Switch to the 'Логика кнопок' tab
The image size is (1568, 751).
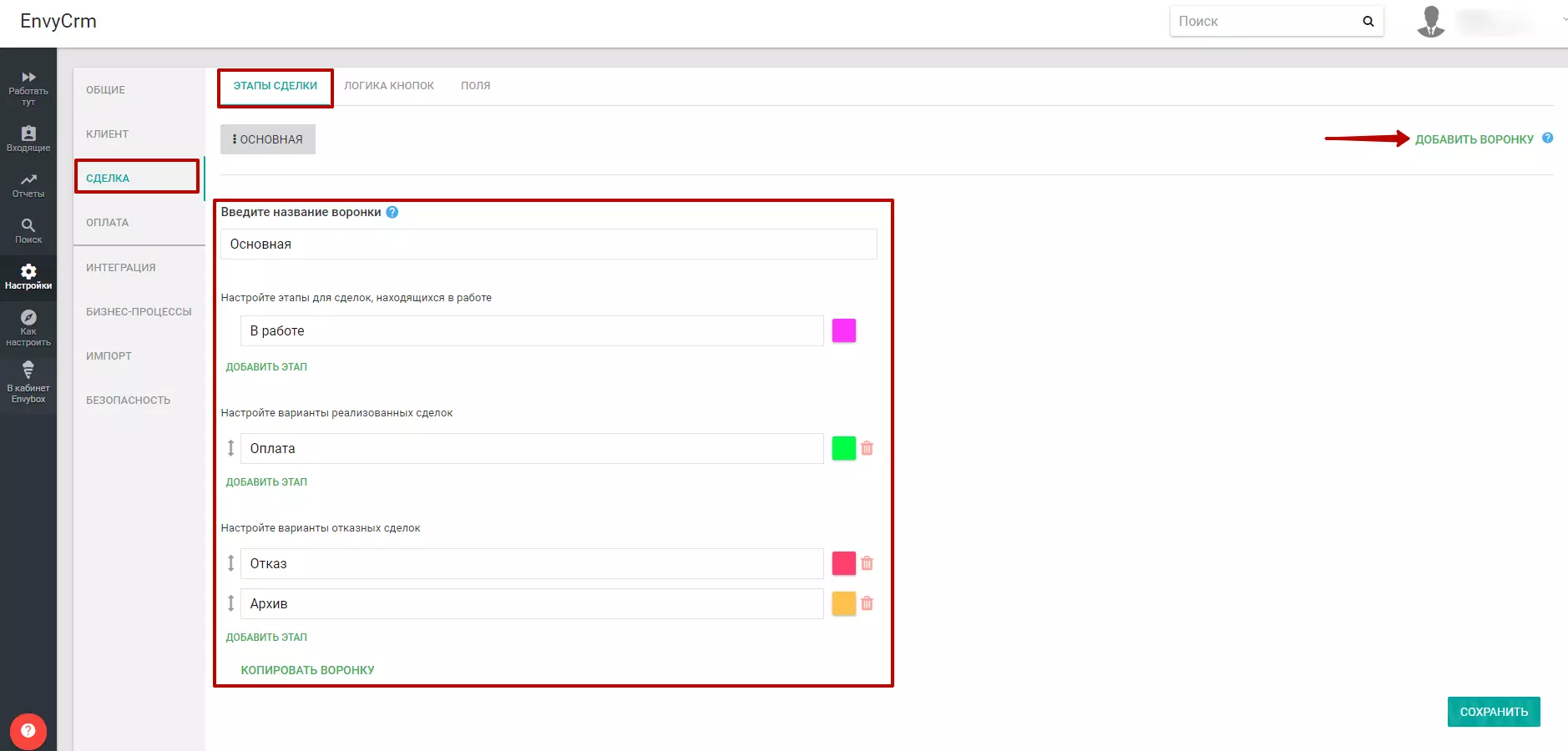coord(389,86)
